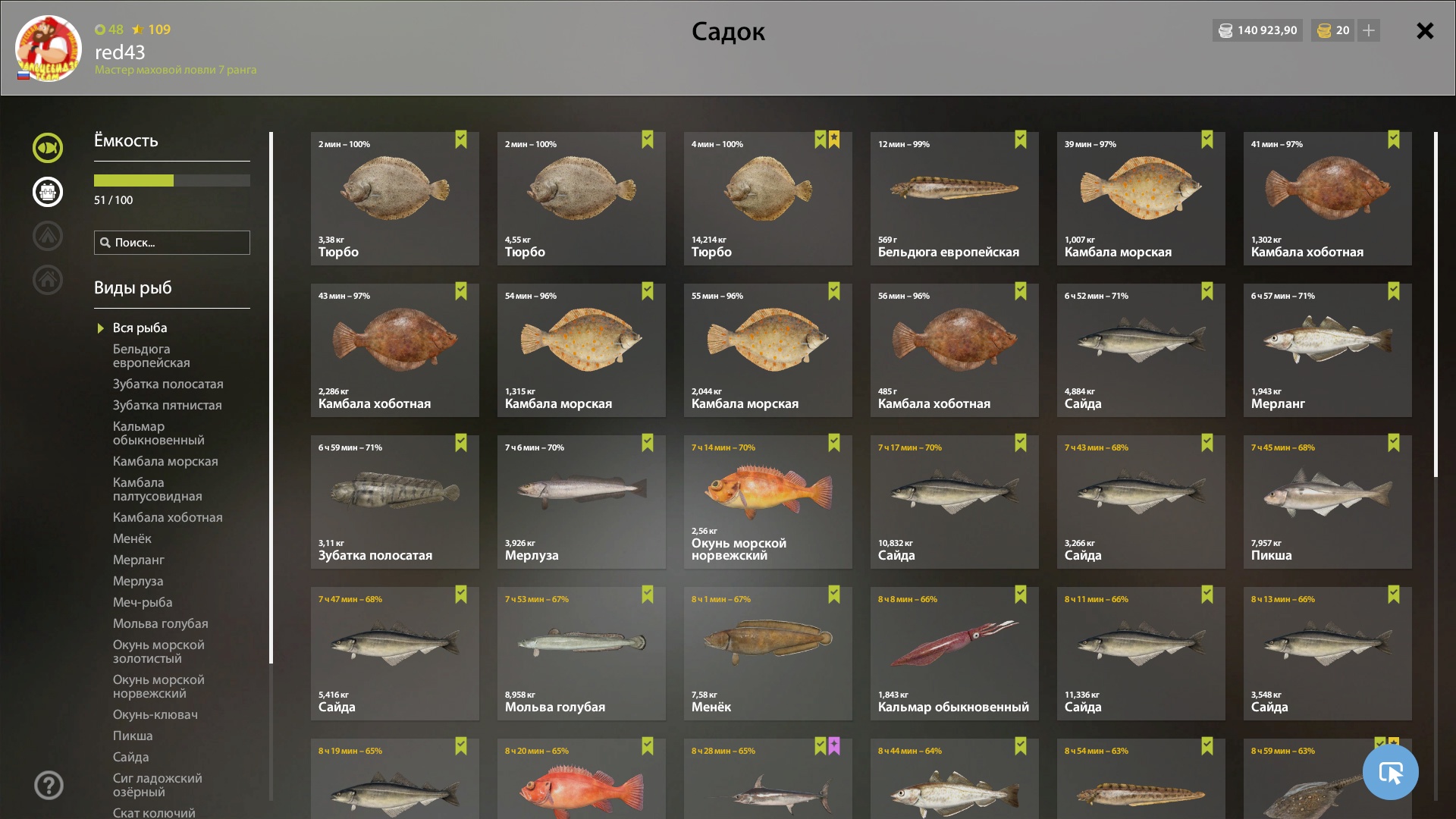Viewport: 1456px width, 819px height.
Task: Click the capacity 51/100 progress bar
Action: (172, 180)
